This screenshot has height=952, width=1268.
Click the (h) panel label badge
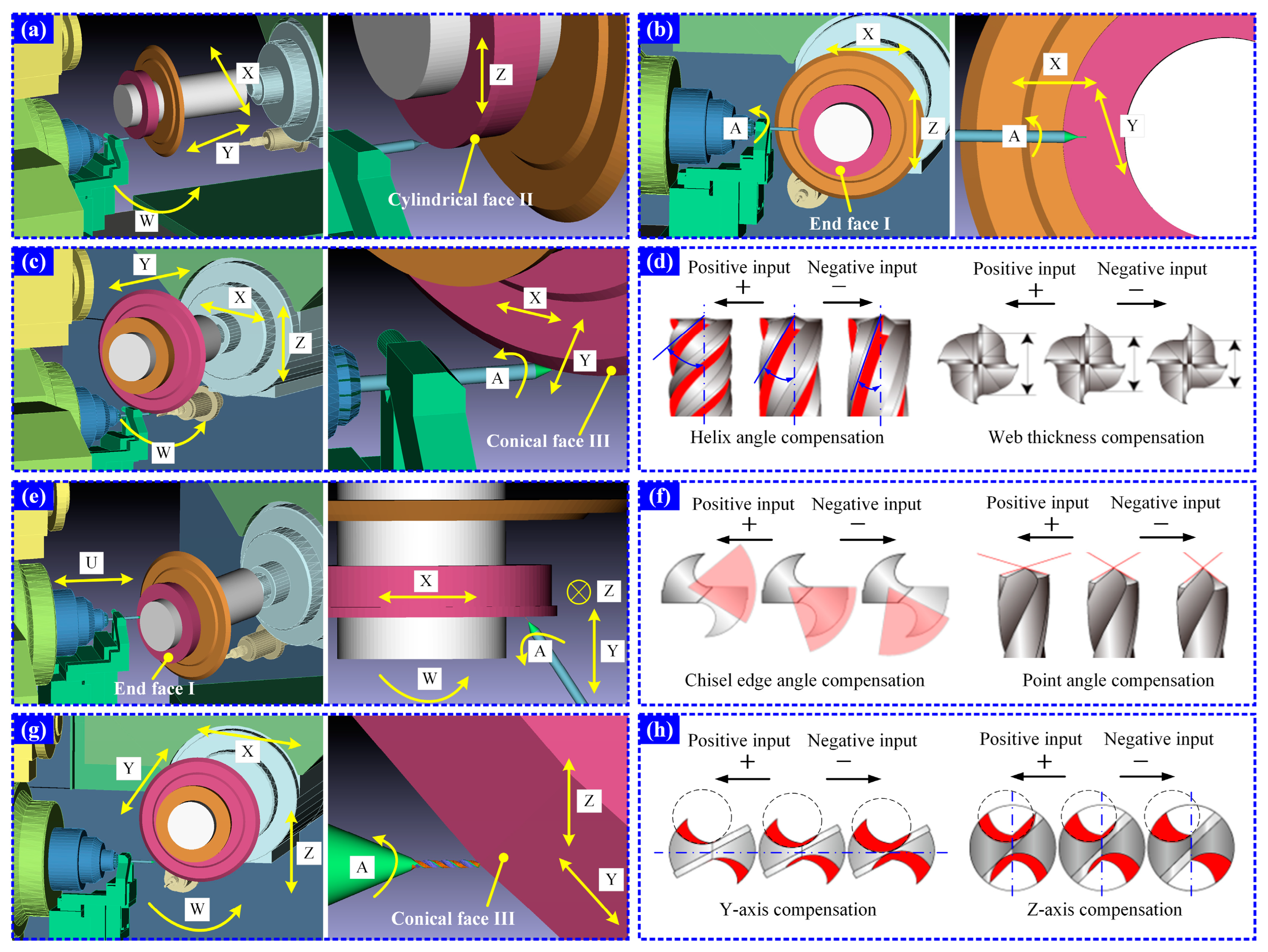pyautogui.click(x=659, y=730)
